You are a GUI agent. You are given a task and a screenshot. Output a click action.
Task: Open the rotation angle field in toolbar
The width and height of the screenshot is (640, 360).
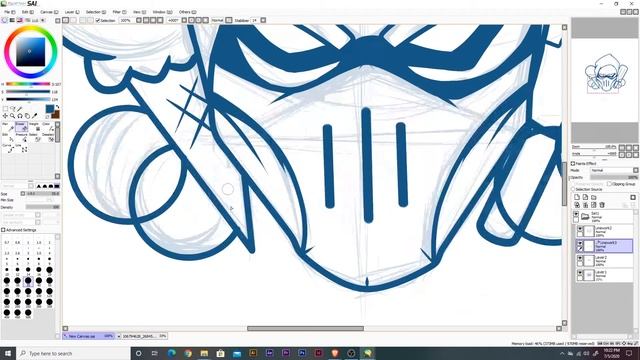coord(173,20)
